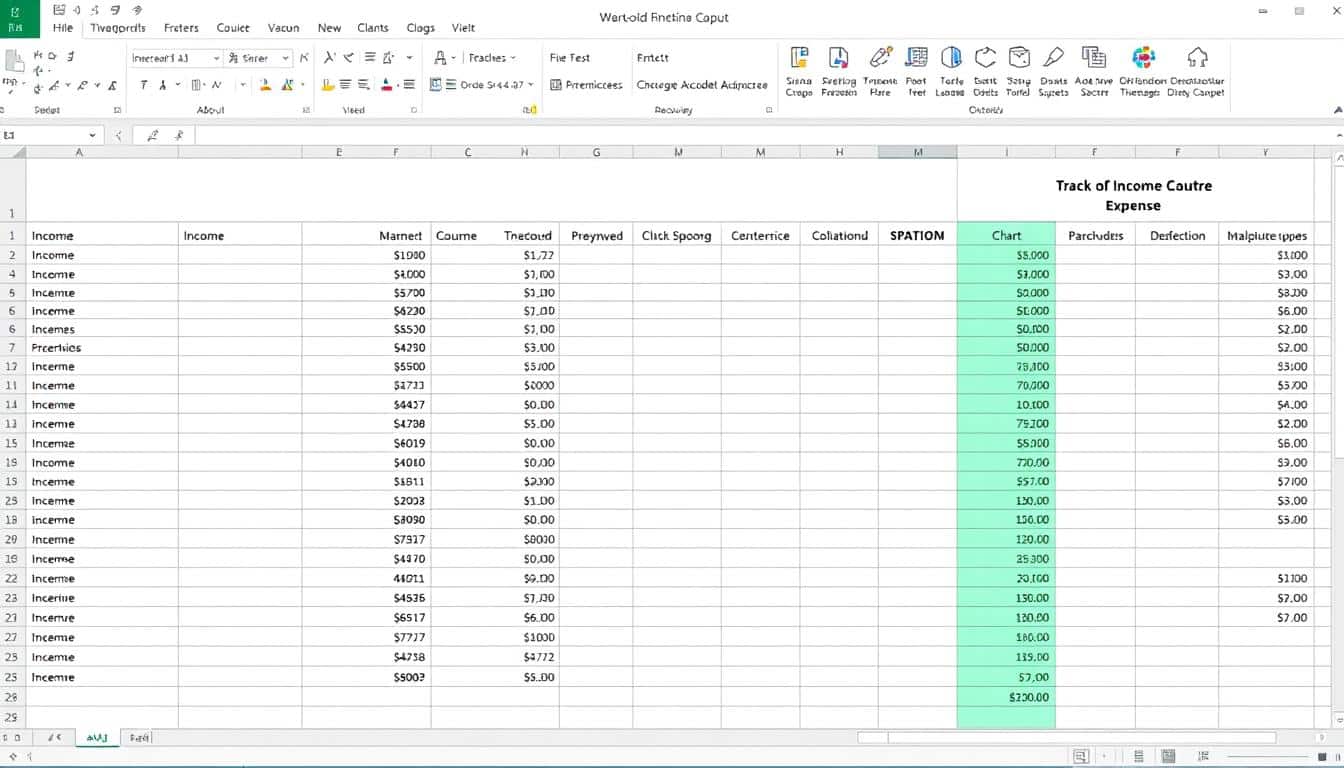Click the Premiccees ribbon icon
1344x768 pixels.
(585, 85)
